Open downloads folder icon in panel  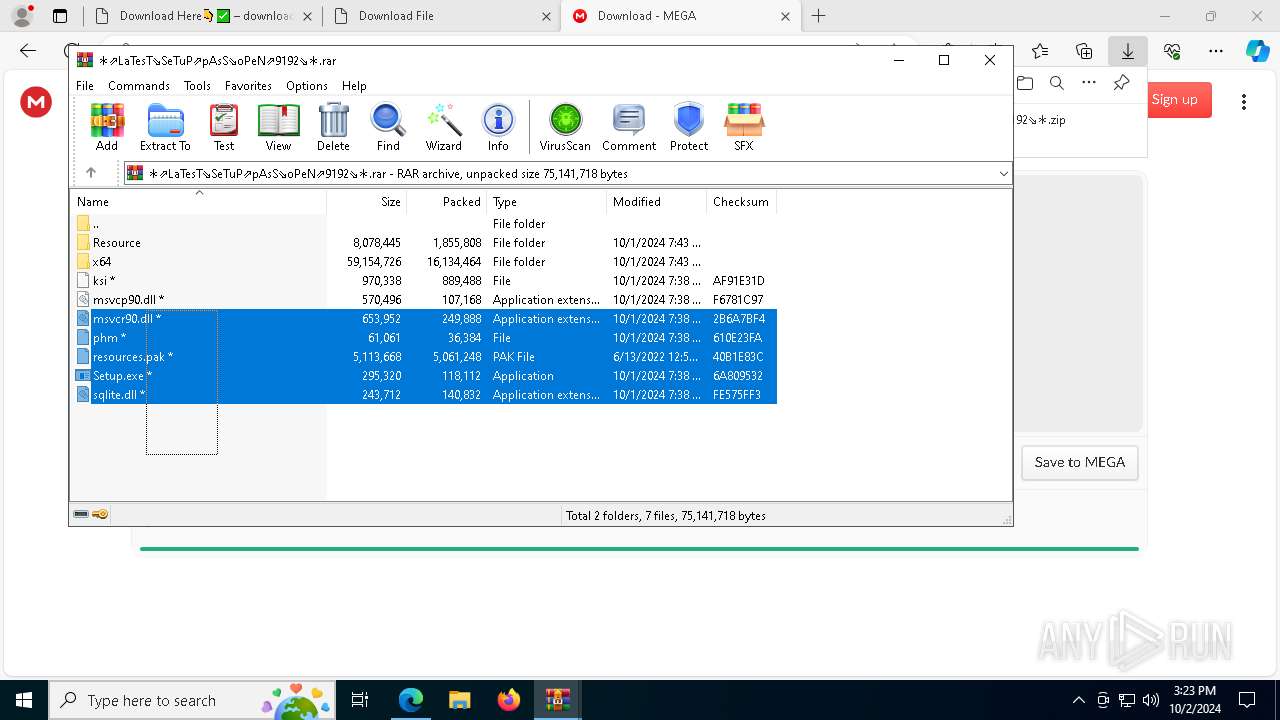pos(1025,83)
